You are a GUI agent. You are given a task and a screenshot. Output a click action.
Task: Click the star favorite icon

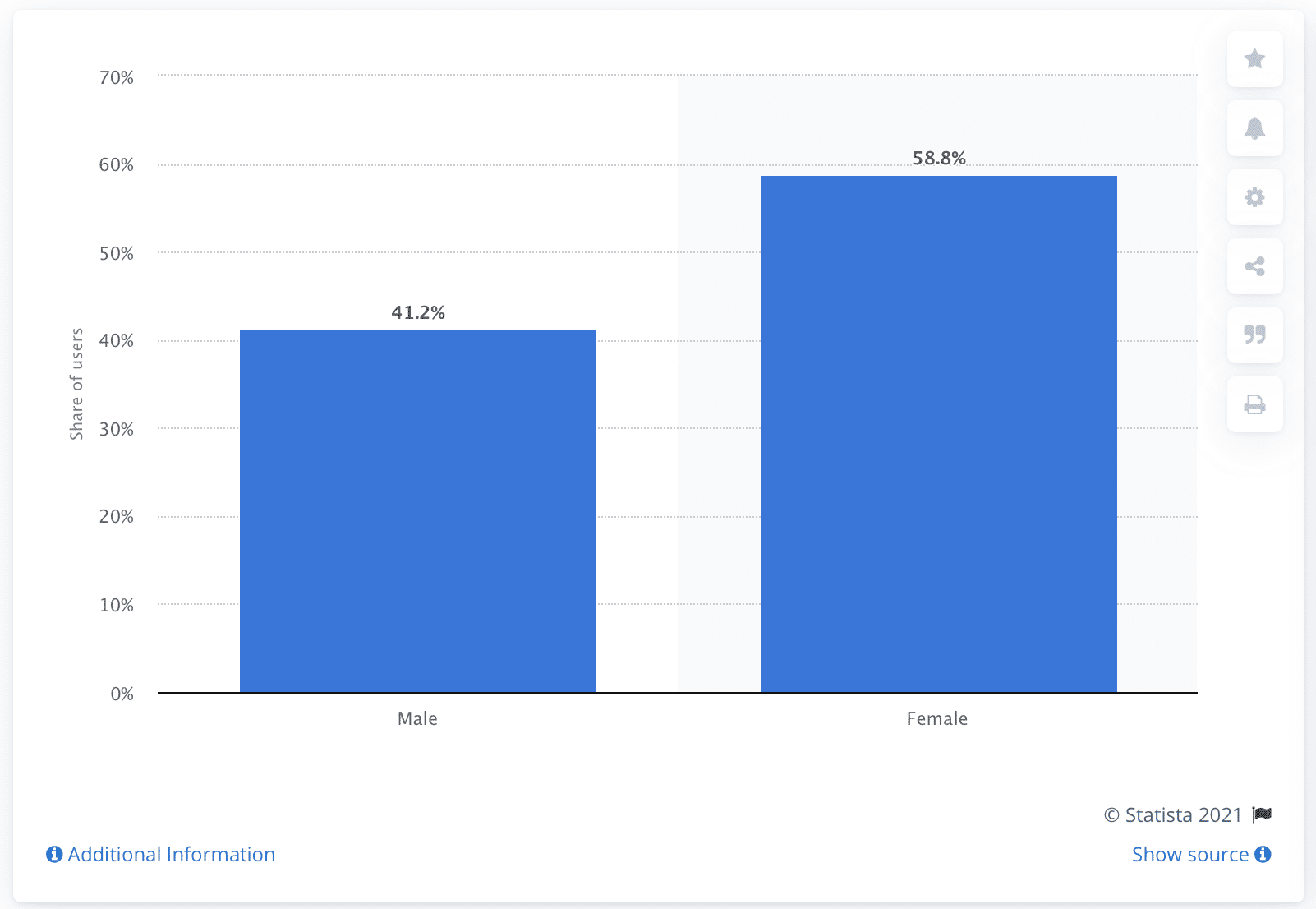pyautogui.click(x=1254, y=59)
